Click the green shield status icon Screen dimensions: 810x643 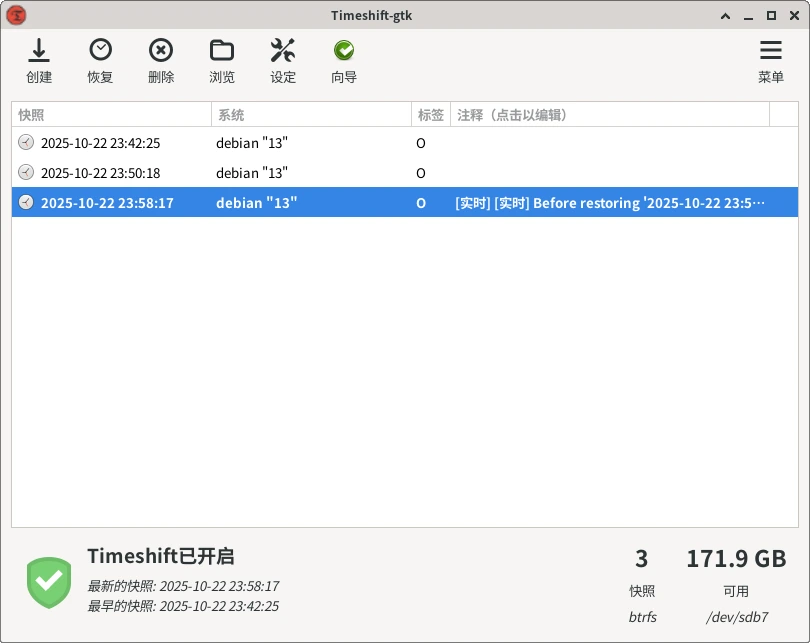click(47, 581)
